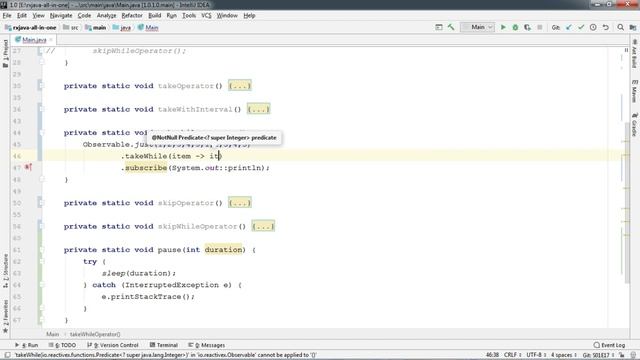Open the Build menu

coord(154,16)
